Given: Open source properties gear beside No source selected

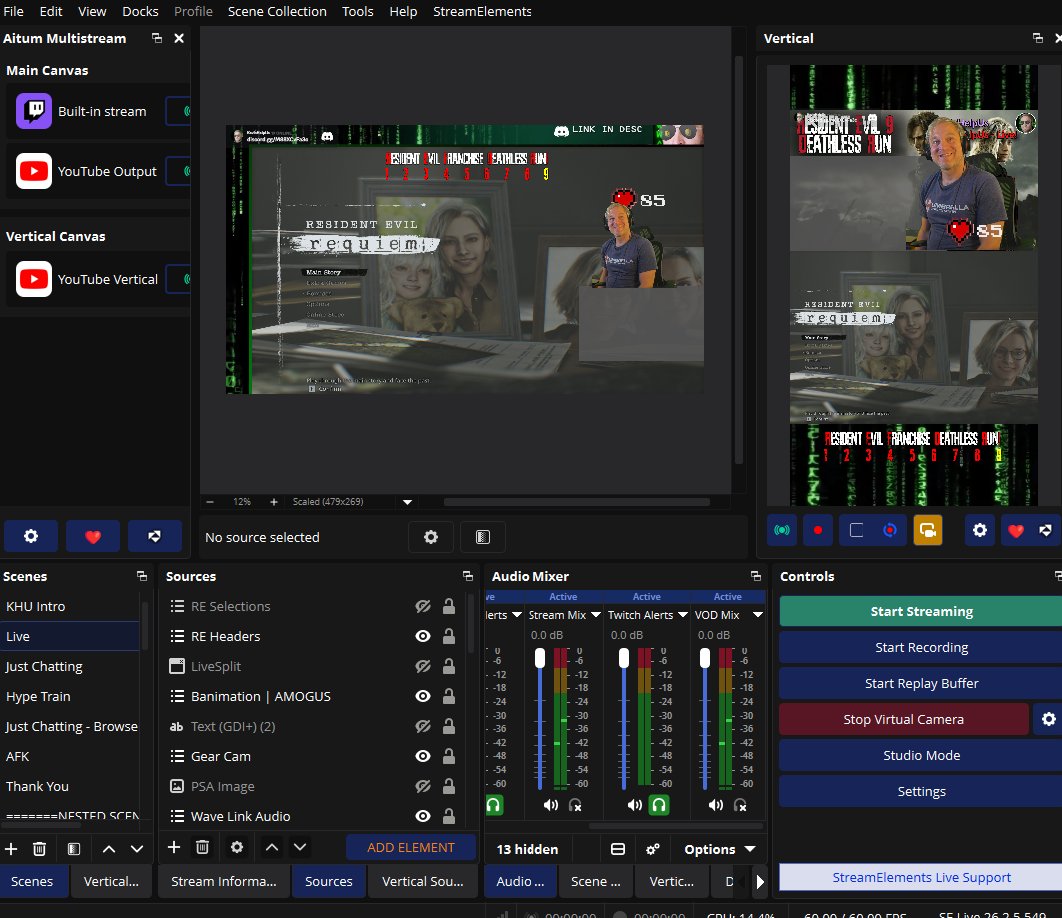Looking at the screenshot, I should (x=431, y=537).
